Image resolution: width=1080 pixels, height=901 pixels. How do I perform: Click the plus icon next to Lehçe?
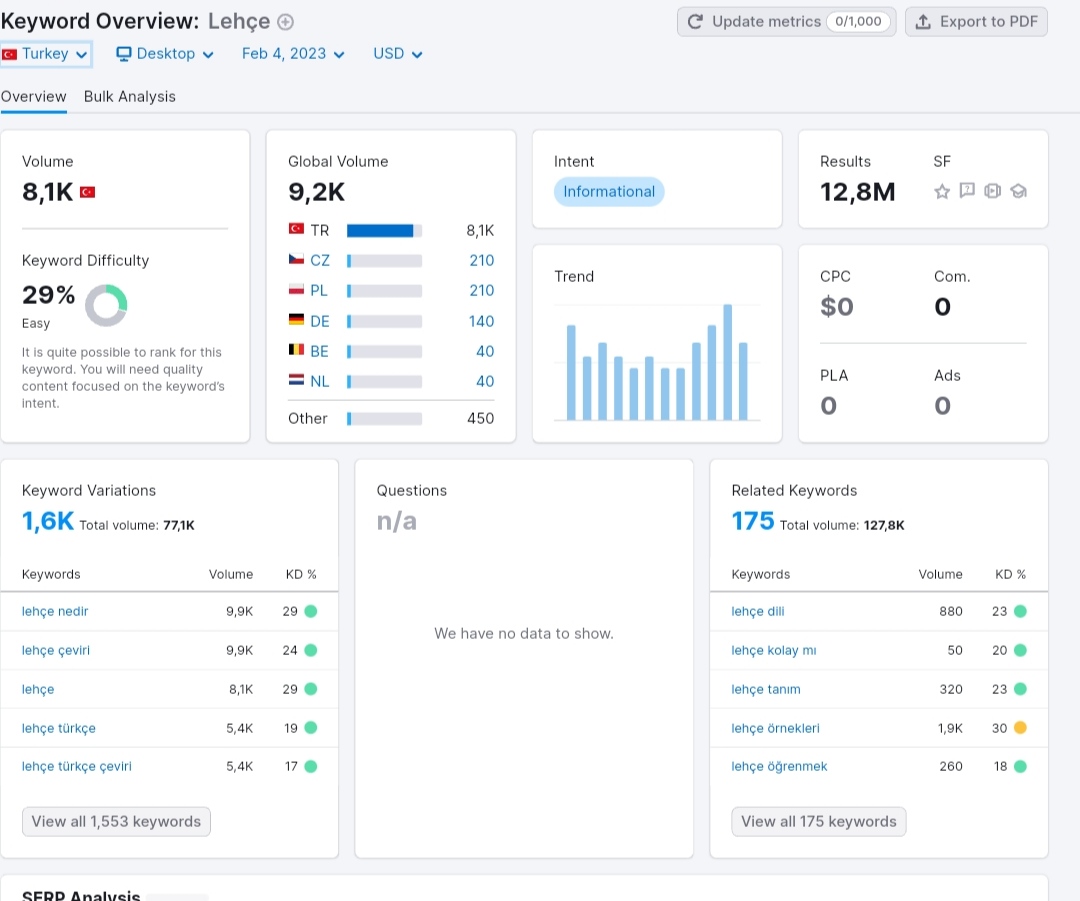[285, 22]
